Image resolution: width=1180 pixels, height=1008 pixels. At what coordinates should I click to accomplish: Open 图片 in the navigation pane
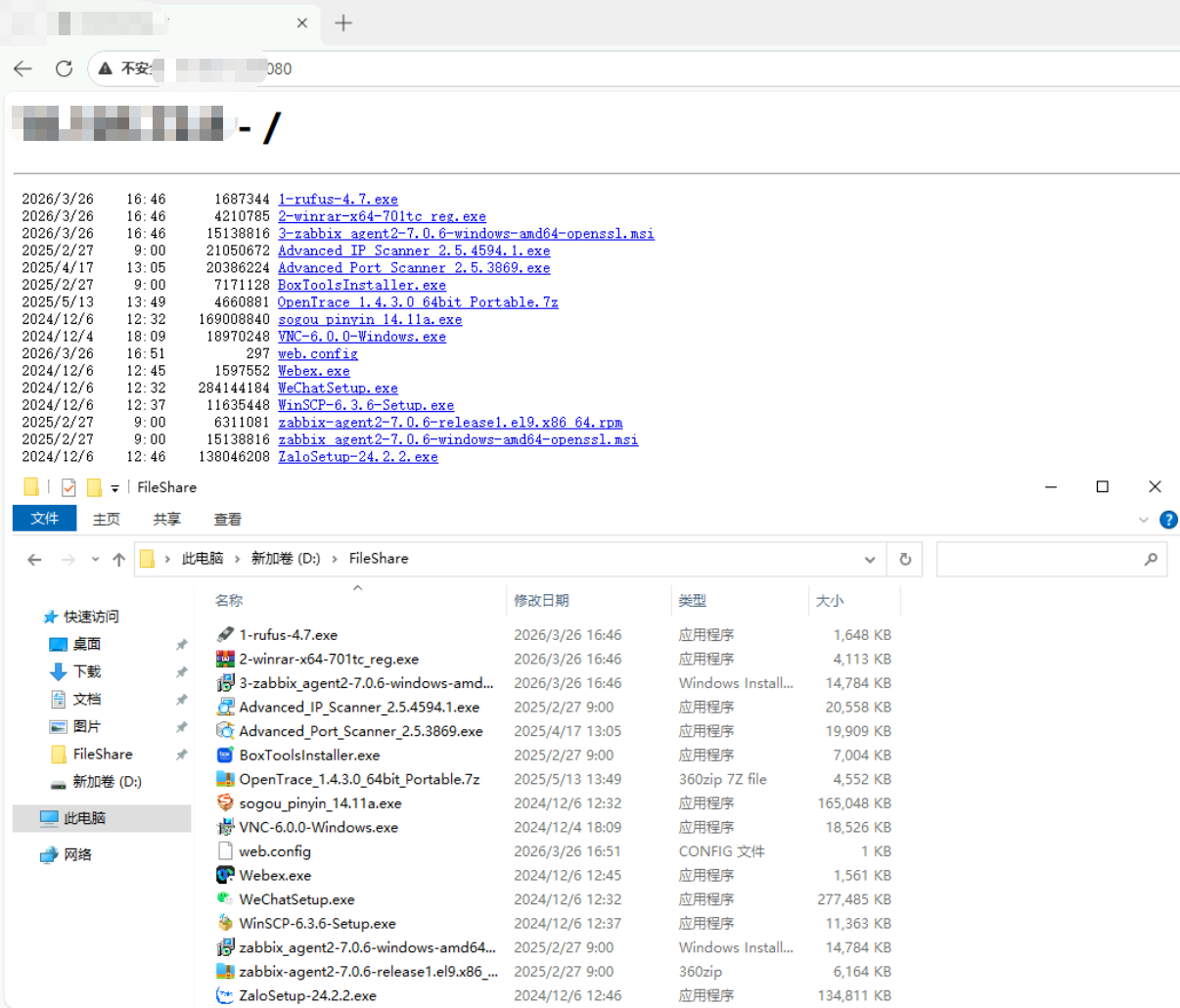point(87,726)
